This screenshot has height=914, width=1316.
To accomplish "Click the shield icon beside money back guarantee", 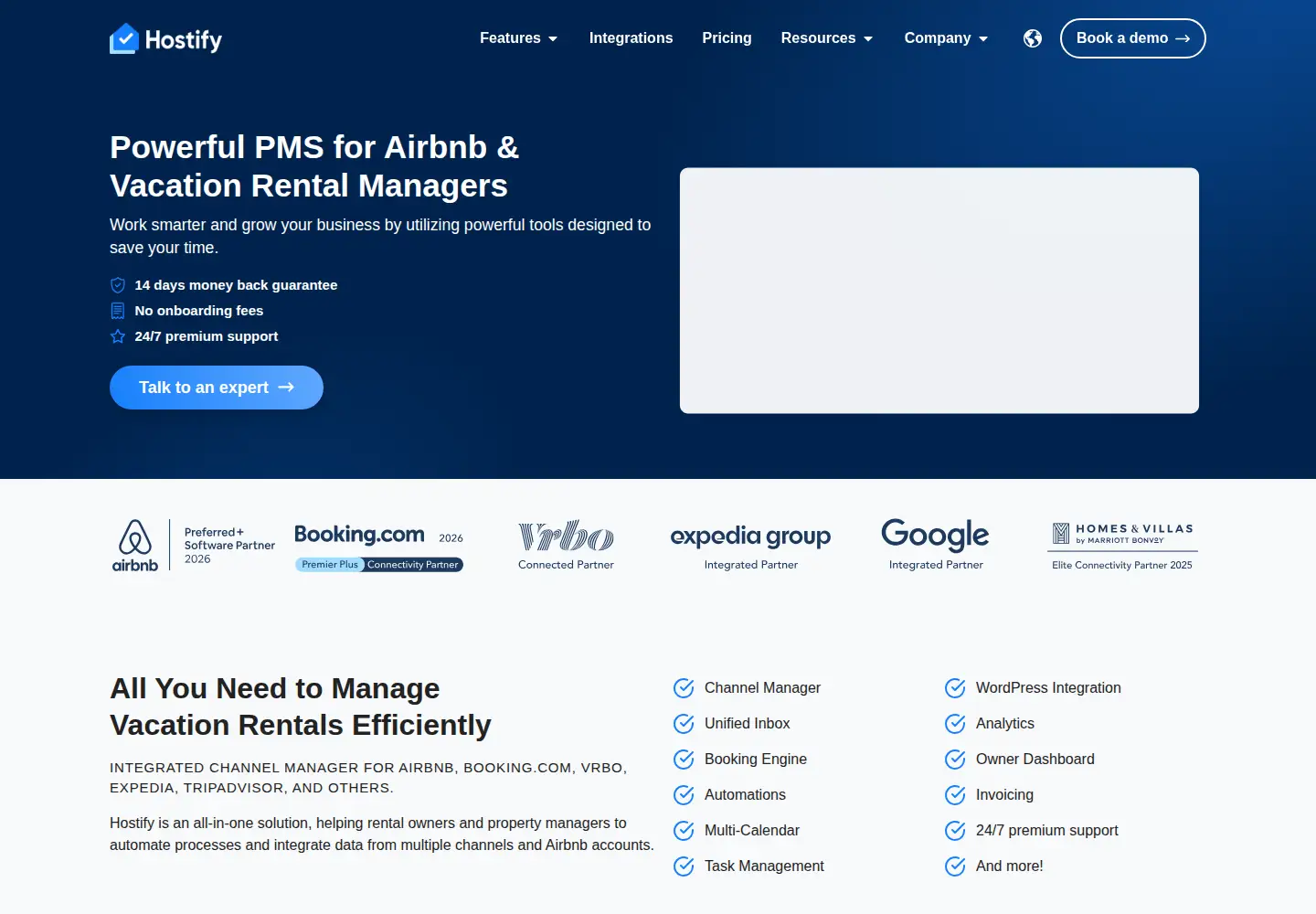I will point(118,285).
